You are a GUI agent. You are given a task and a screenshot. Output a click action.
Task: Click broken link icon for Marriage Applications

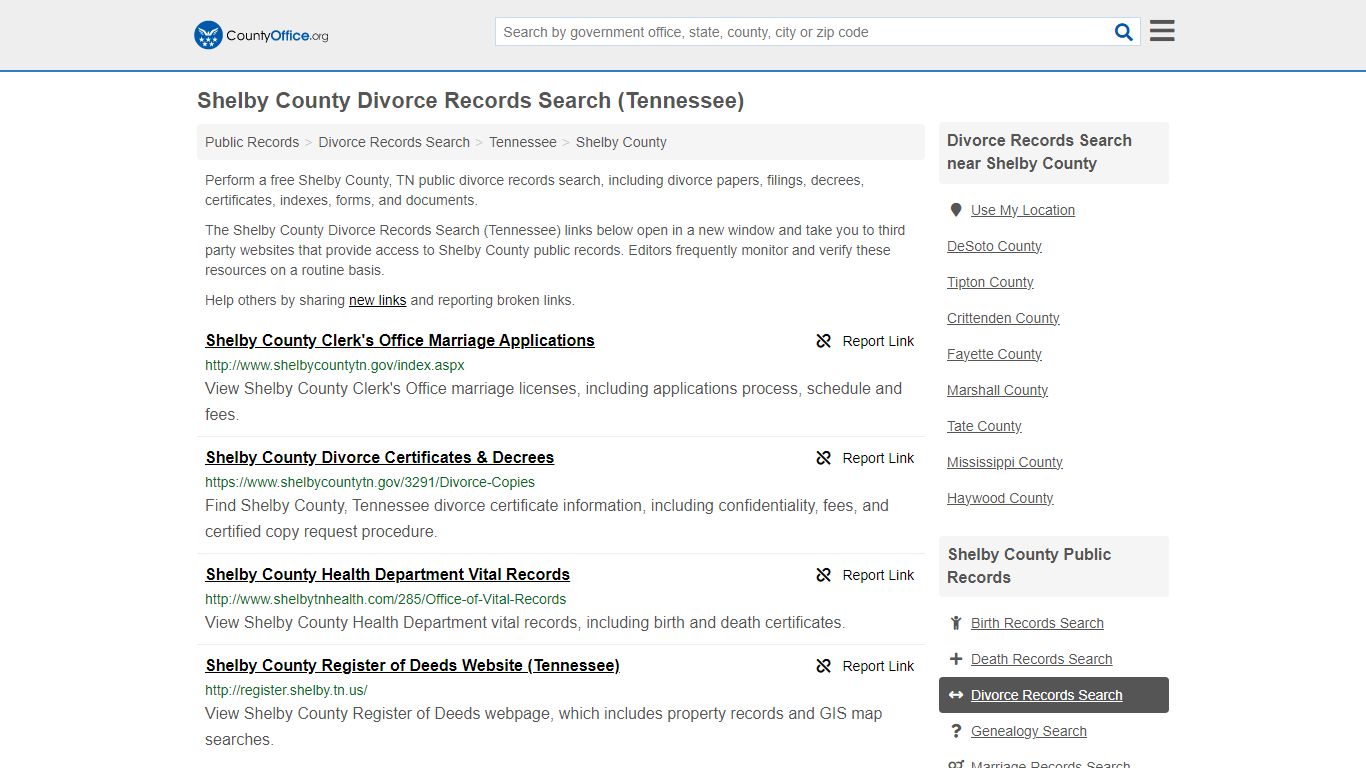(x=824, y=341)
